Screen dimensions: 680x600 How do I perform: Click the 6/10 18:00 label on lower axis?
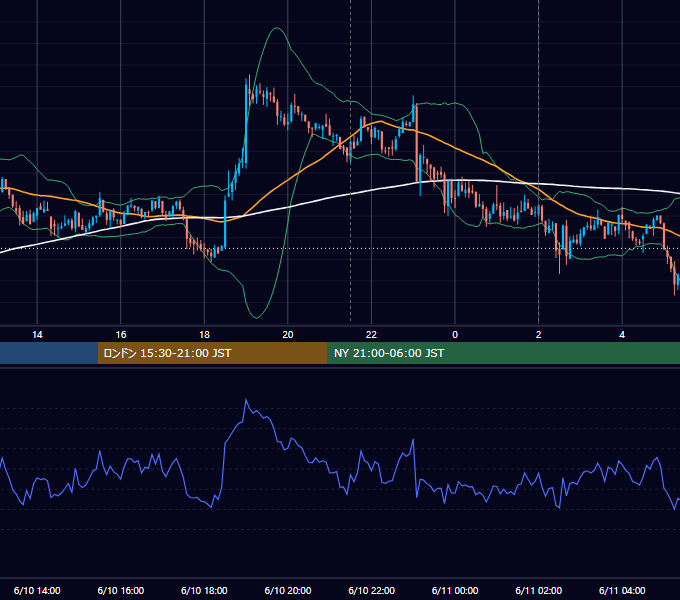pyautogui.click(x=204, y=590)
